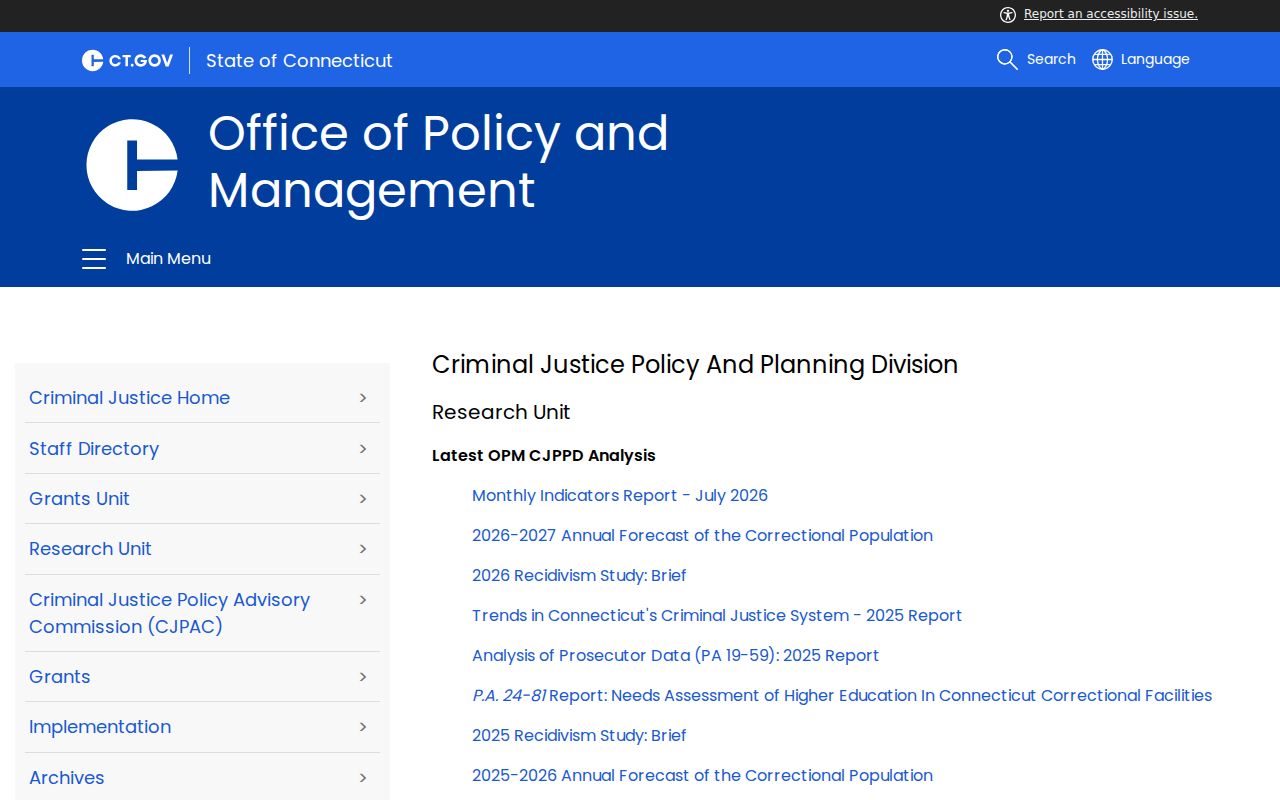Viewport: 1280px width, 800px height.
Task: Click Office of Policy and Management title
Action: click(438, 161)
